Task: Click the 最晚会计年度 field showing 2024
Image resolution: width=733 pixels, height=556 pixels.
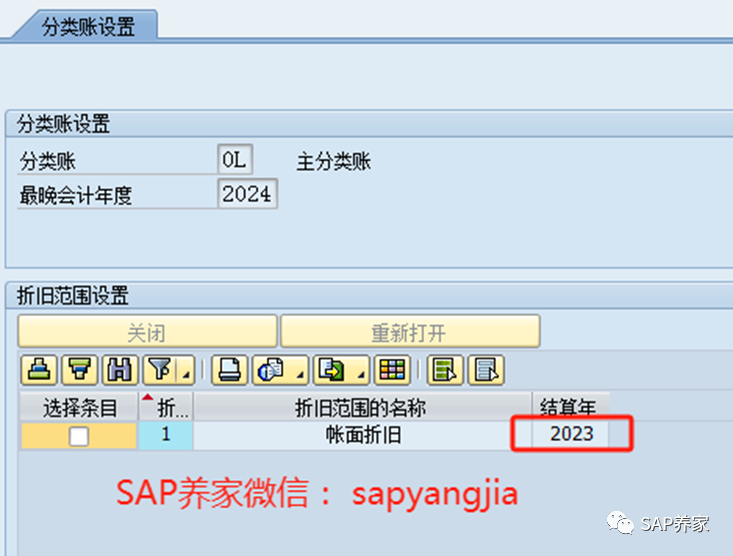Action: pos(247,194)
